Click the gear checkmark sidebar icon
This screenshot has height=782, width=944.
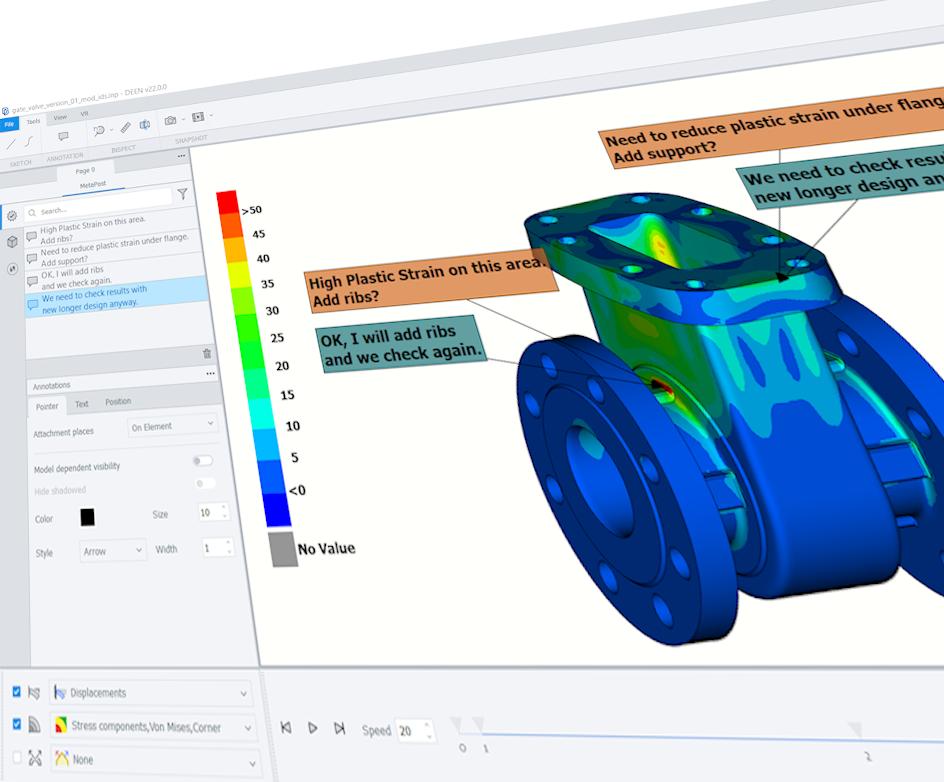tap(12, 216)
